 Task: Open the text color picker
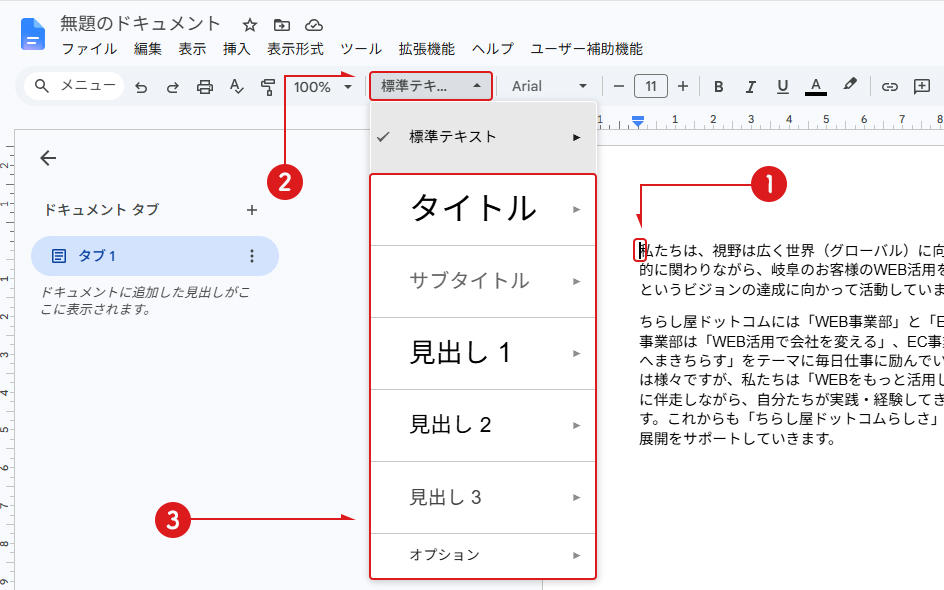816,87
